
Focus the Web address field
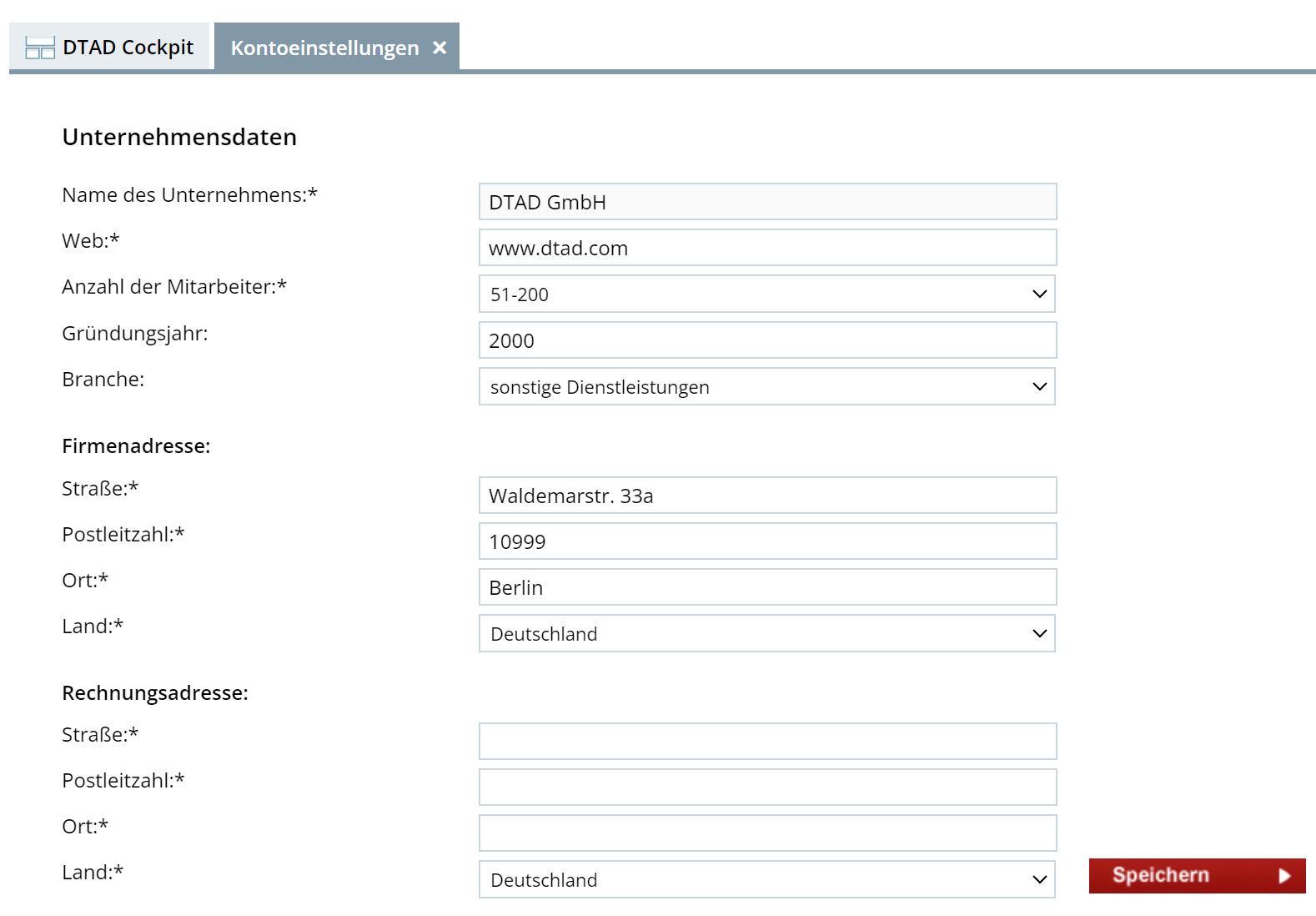[x=767, y=248]
